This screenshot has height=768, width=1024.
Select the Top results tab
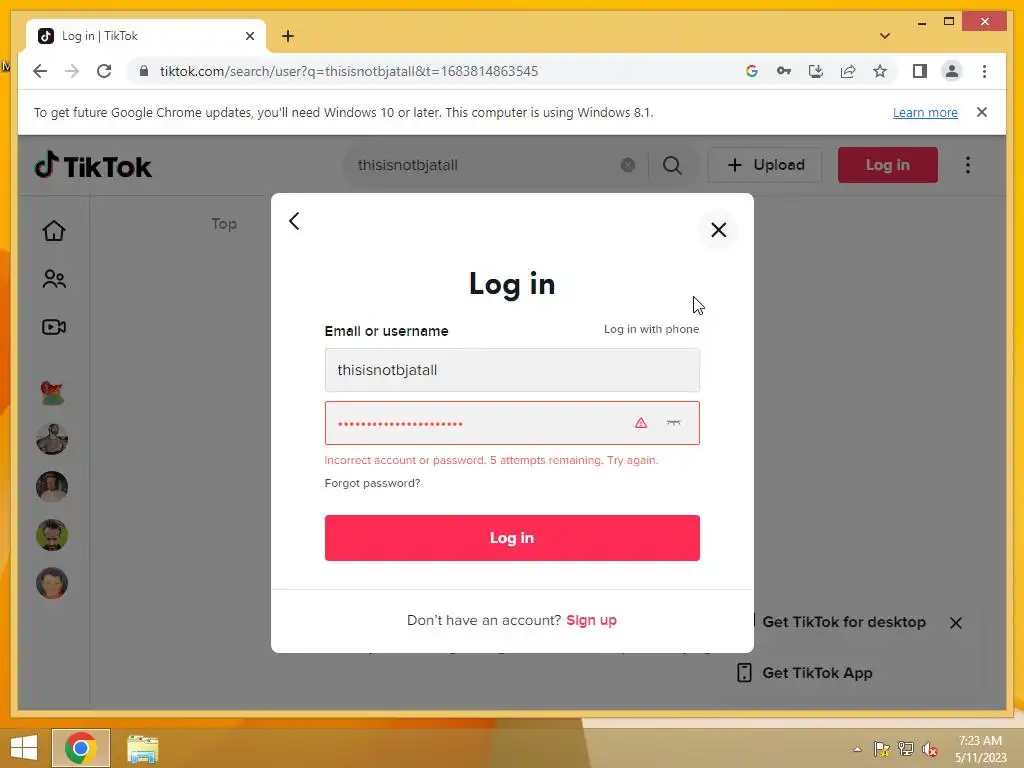pyautogui.click(x=224, y=224)
